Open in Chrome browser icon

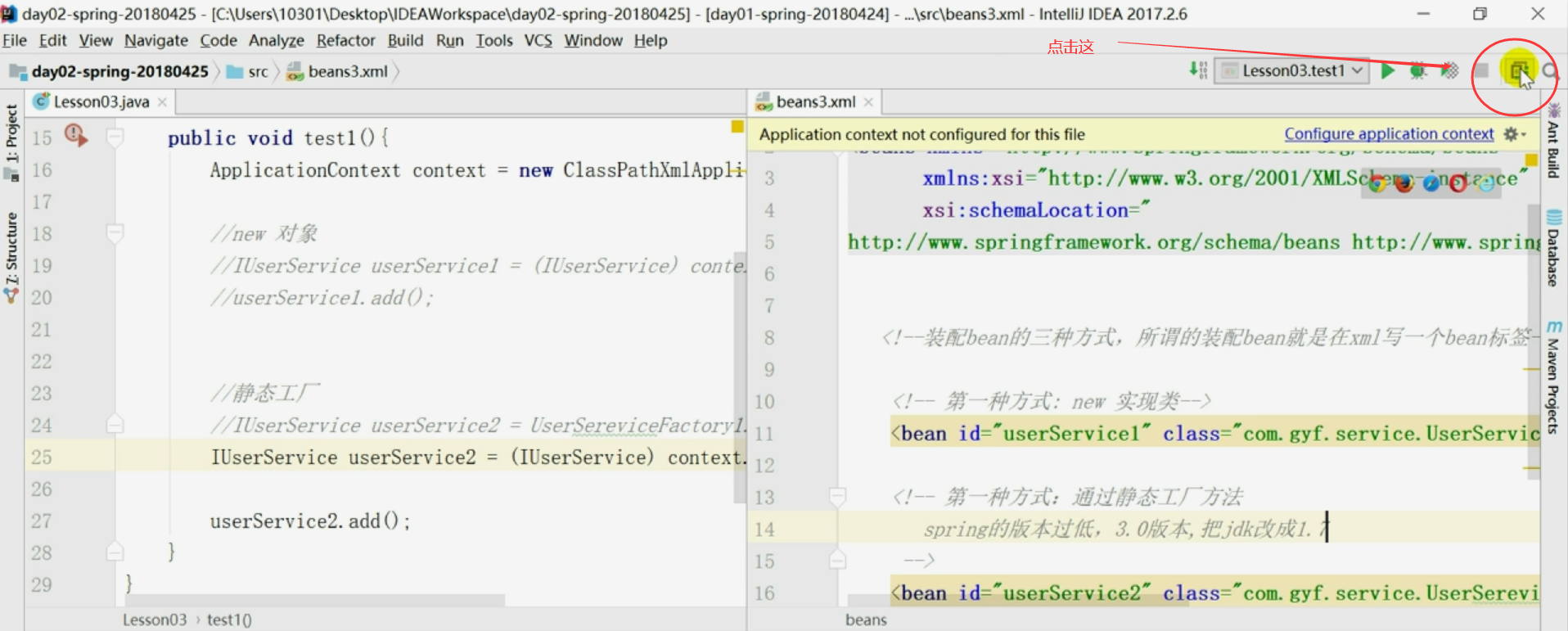point(1377,183)
